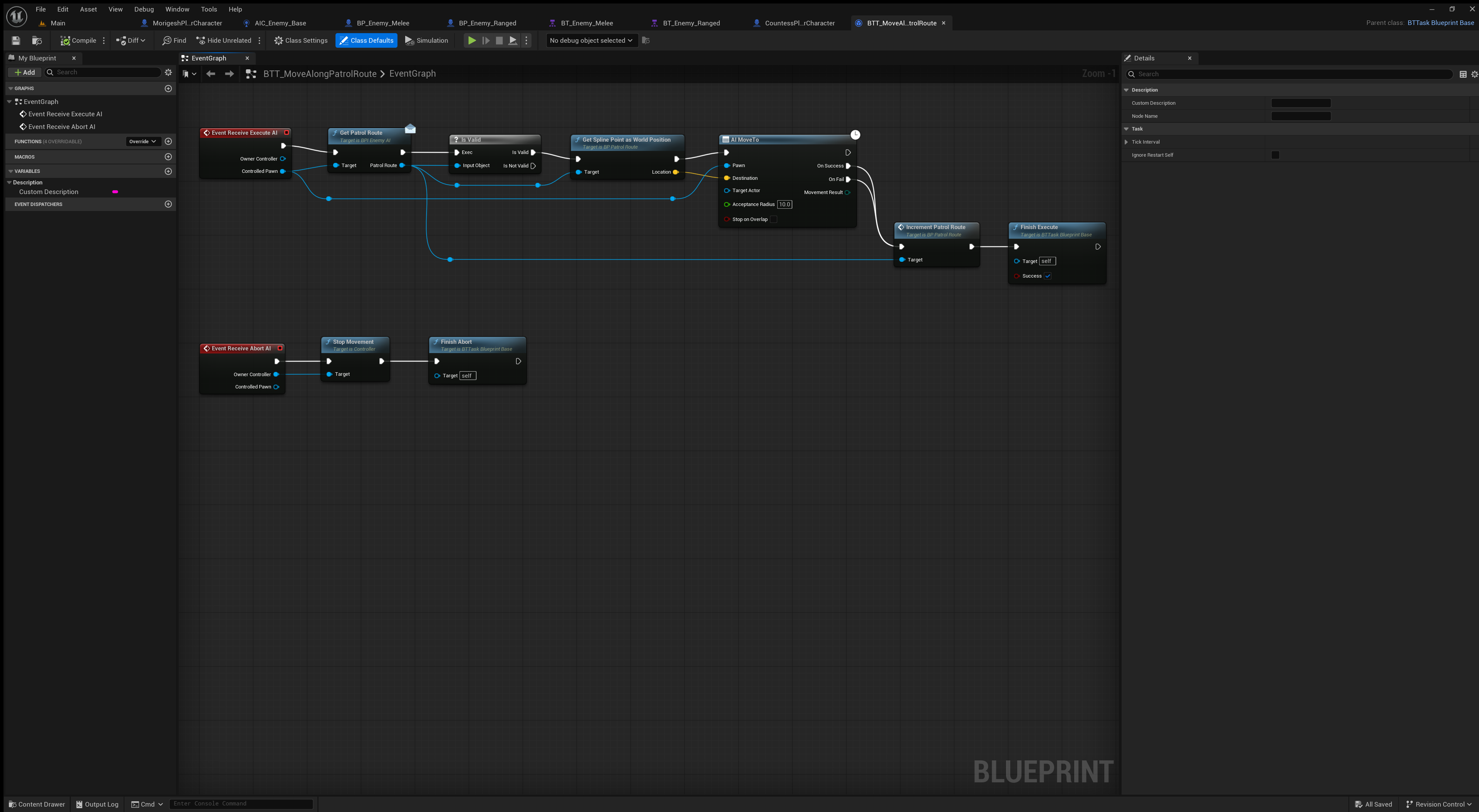The height and width of the screenshot is (812, 1479).
Task: Navigate back with the graph arrow
Action: pos(211,74)
